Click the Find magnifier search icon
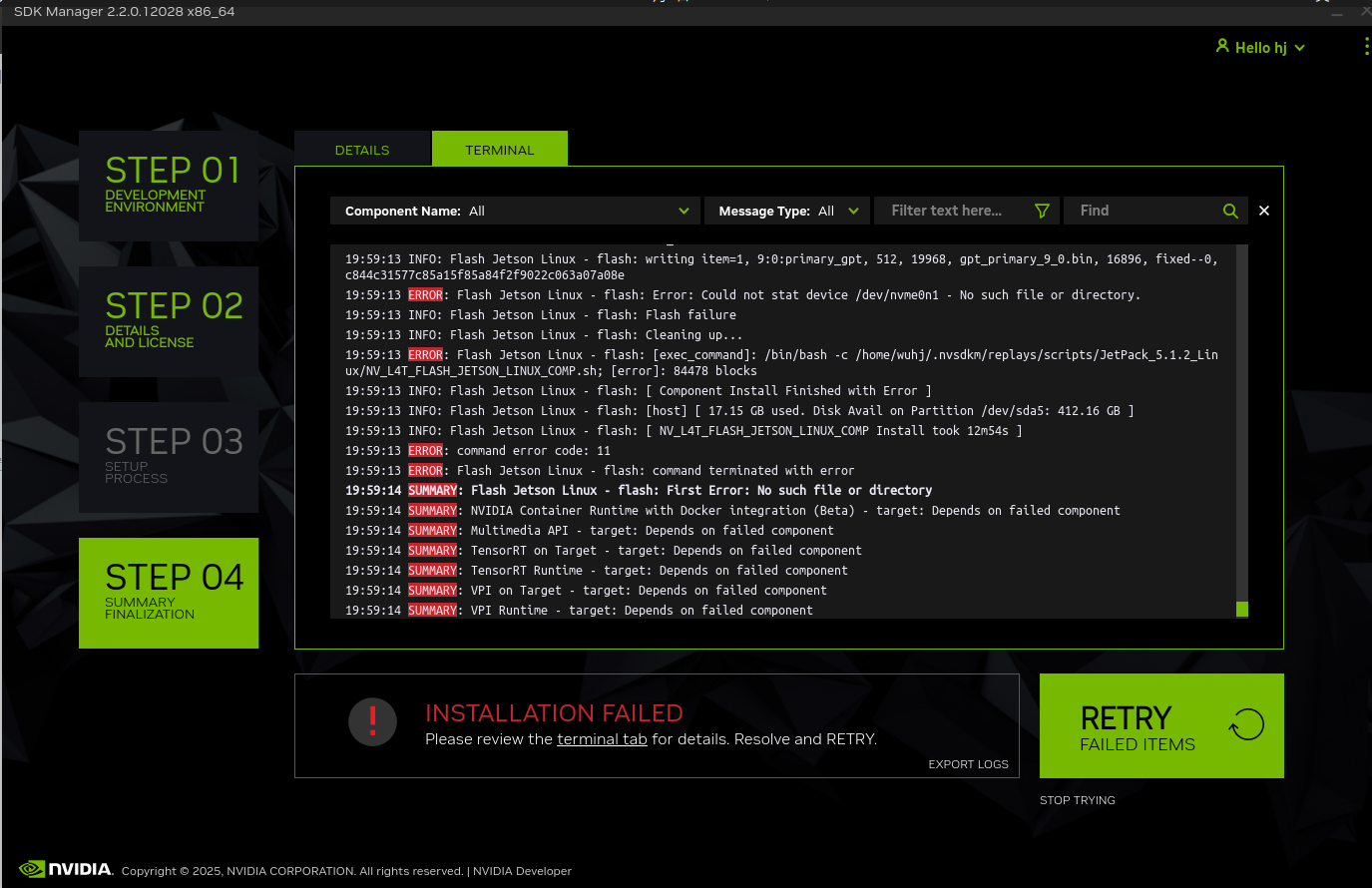 tap(1230, 211)
